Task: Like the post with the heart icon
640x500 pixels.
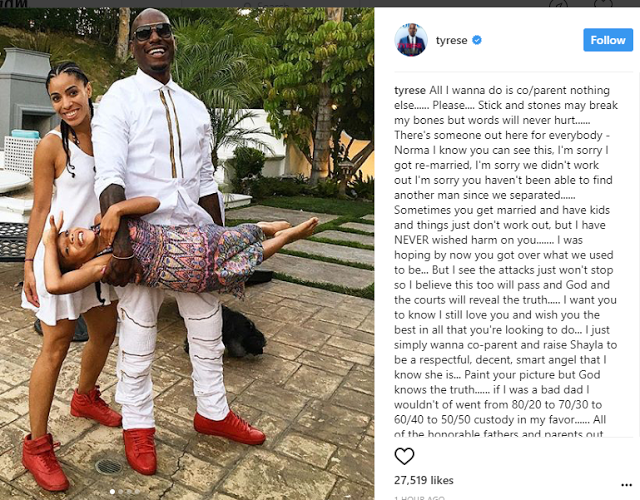Action: pyautogui.click(x=404, y=456)
